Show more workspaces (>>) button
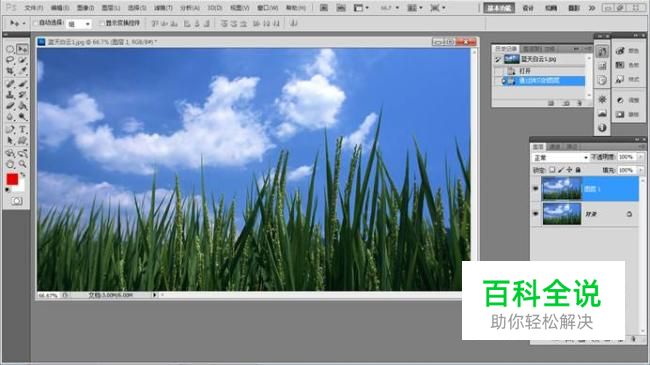This screenshot has height=365, width=650. [592, 8]
